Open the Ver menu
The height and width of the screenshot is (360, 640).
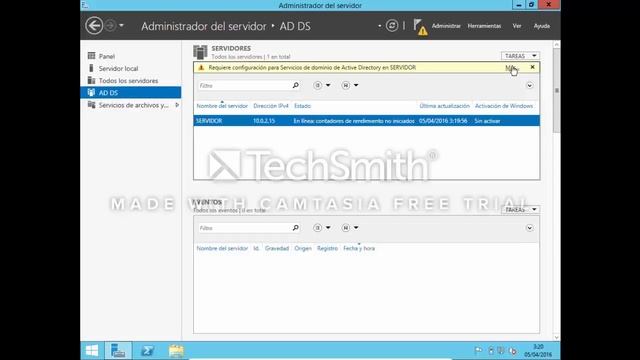(517, 26)
